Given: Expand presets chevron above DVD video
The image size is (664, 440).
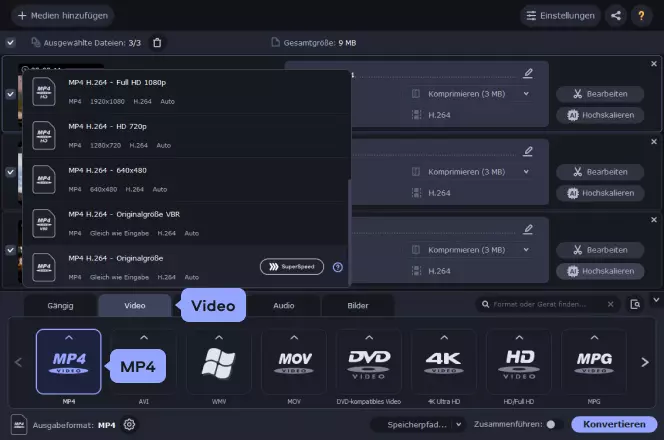Looking at the screenshot, I should pyautogui.click(x=369, y=338).
